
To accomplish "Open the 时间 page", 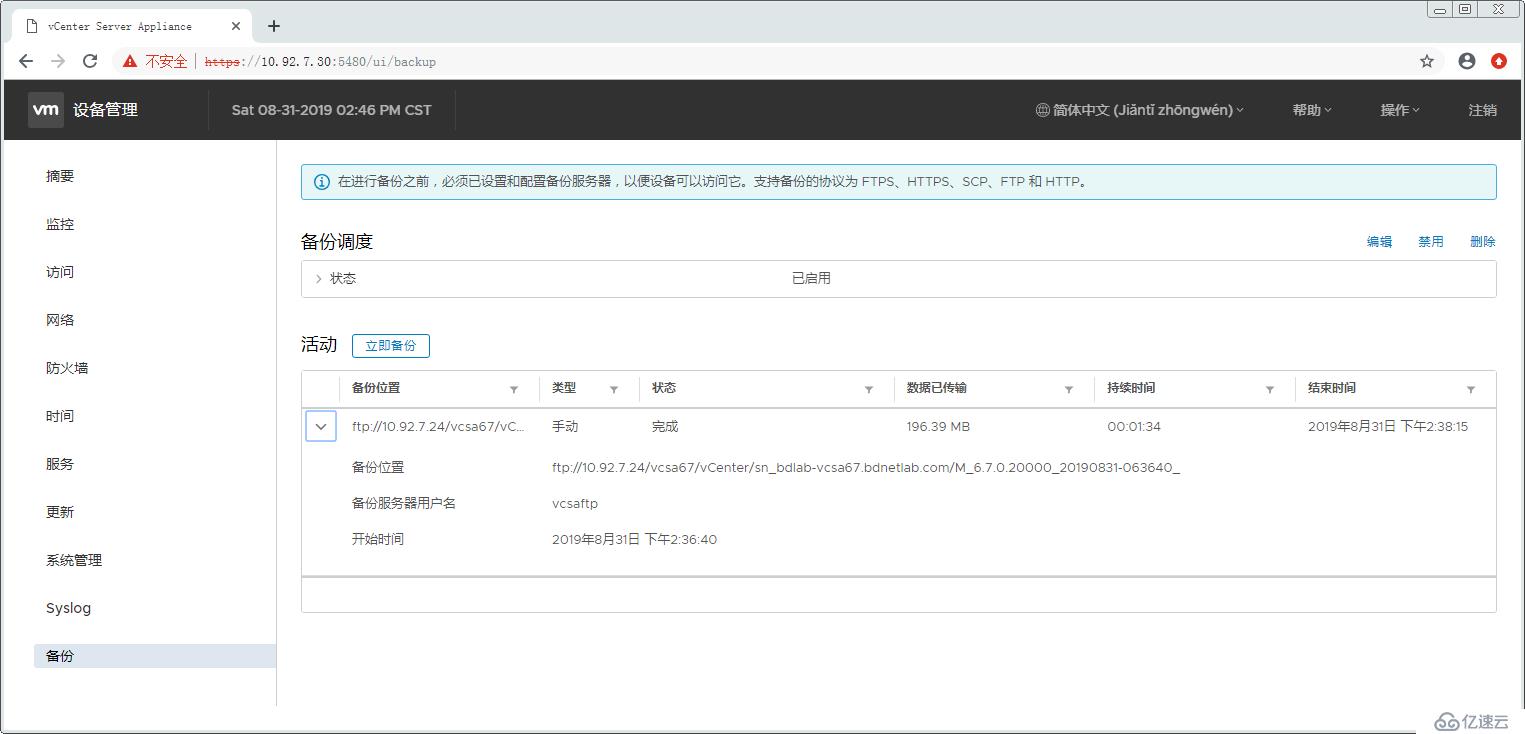I will 60,416.
